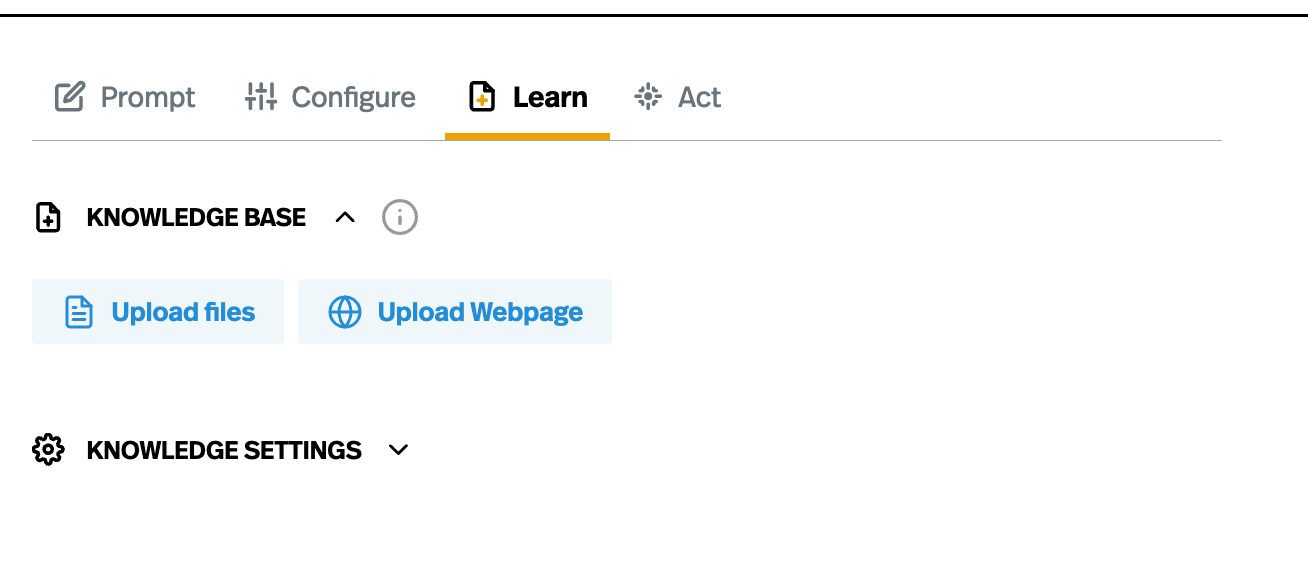
Task: Toggle the KNOWLEDGE BASE heading text
Action: point(196,217)
